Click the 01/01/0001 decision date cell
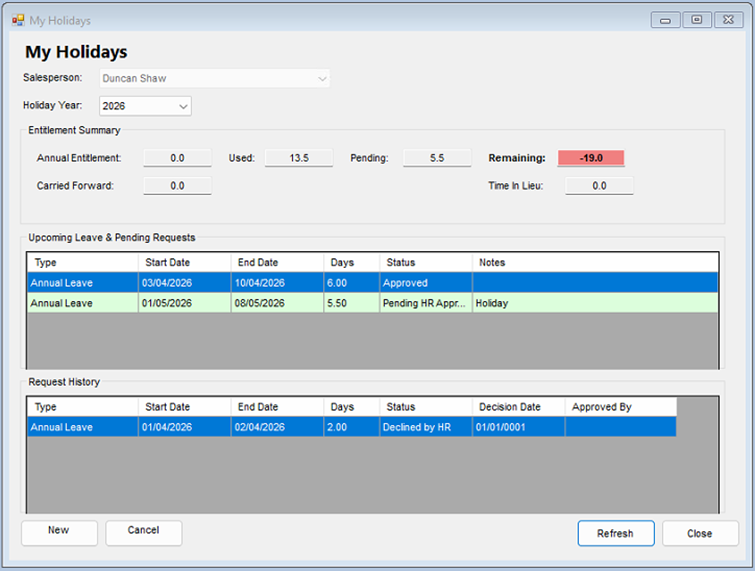Viewport: 755px width, 571px height. click(519, 427)
